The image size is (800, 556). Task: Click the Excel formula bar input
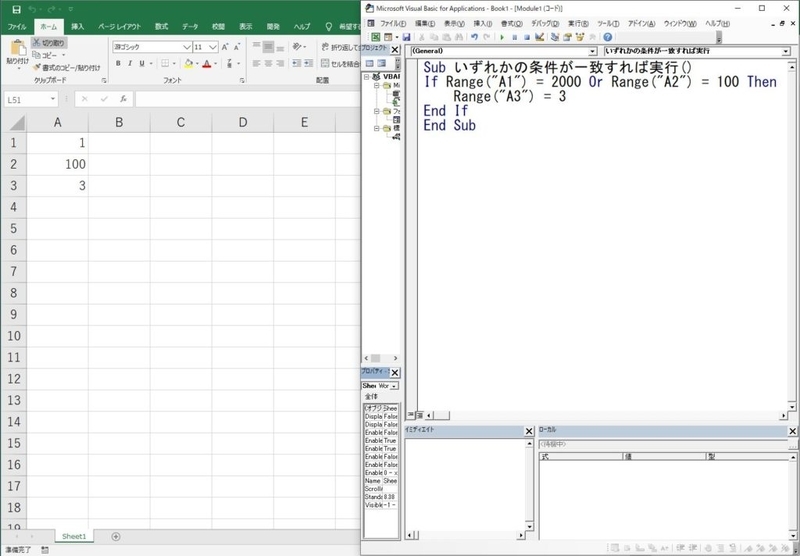[247, 99]
